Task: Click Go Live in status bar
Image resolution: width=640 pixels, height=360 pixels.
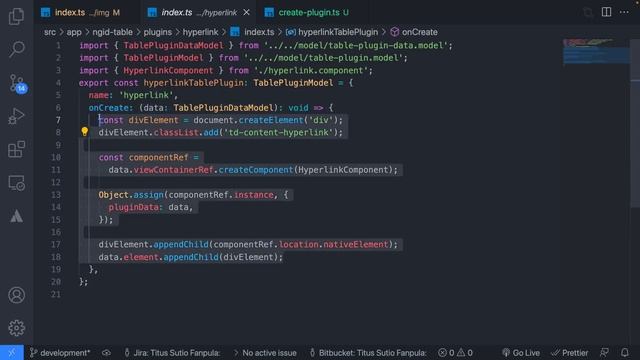Action: [x=521, y=353]
